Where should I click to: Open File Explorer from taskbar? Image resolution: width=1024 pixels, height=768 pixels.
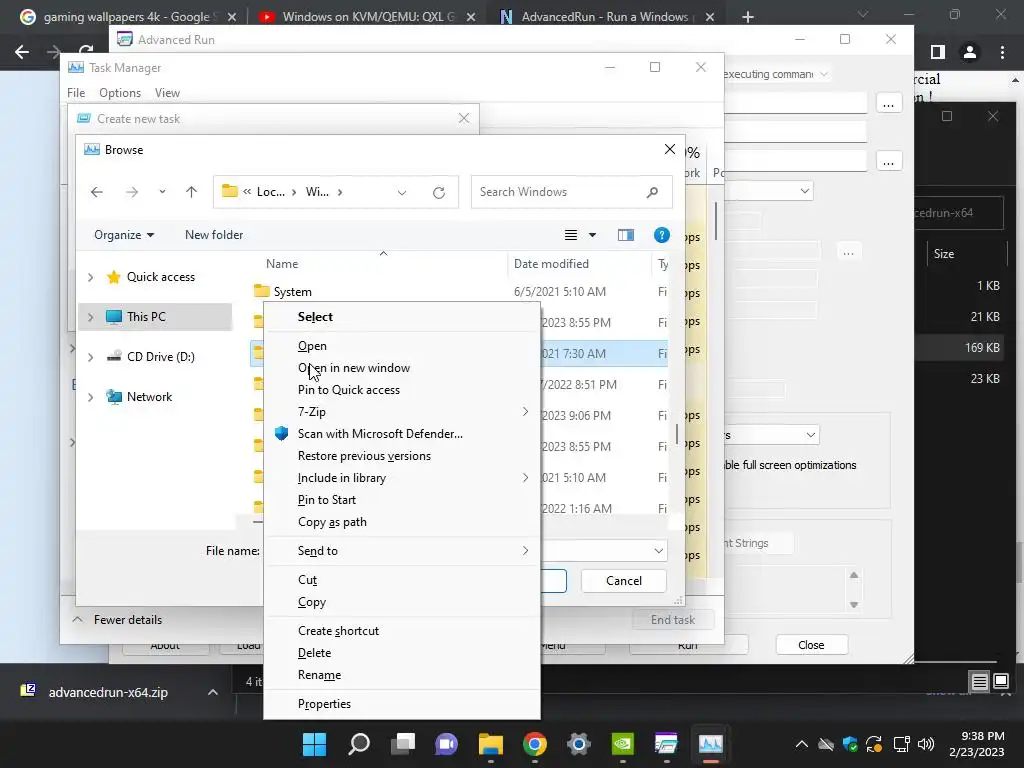coord(490,744)
